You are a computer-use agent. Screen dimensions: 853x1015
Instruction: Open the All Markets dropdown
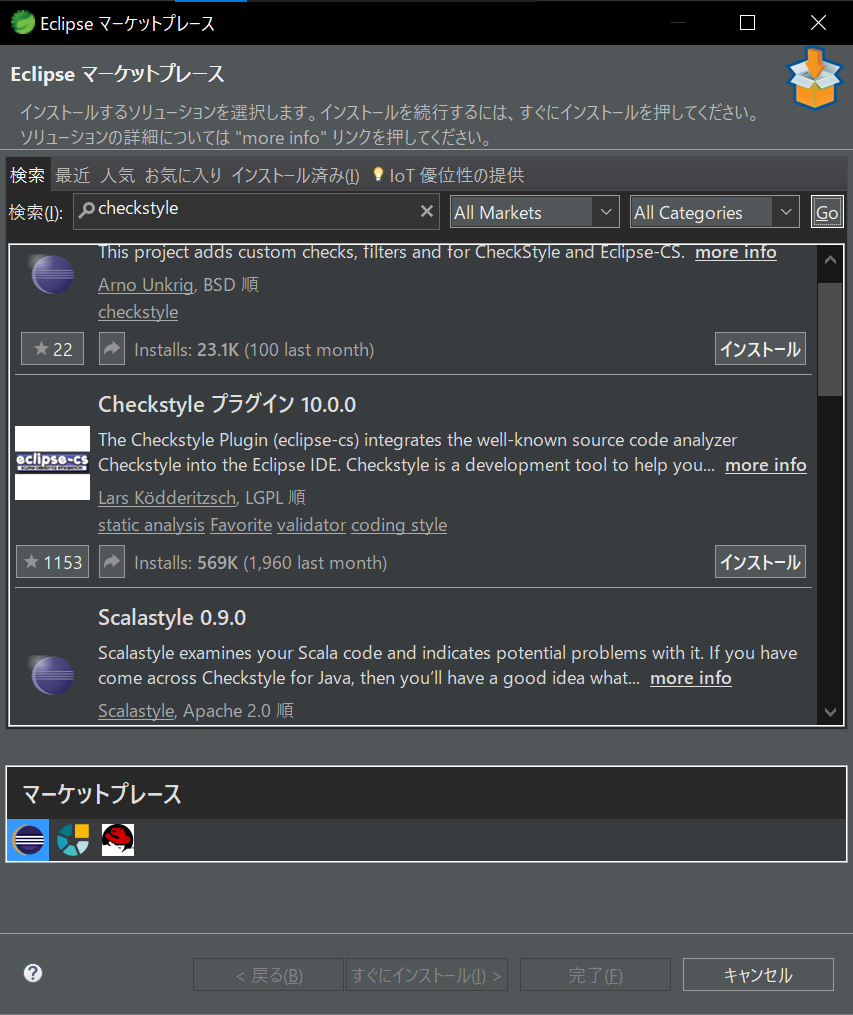pyautogui.click(x=534, y=211)
